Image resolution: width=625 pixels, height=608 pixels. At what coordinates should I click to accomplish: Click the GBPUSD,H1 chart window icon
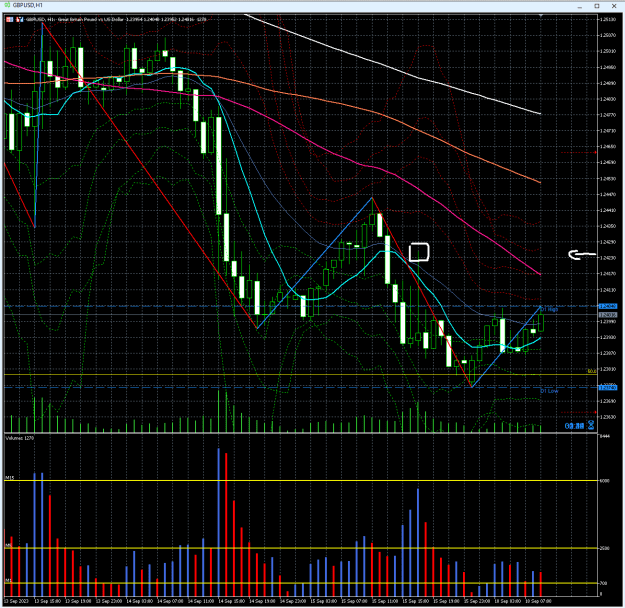7,5
